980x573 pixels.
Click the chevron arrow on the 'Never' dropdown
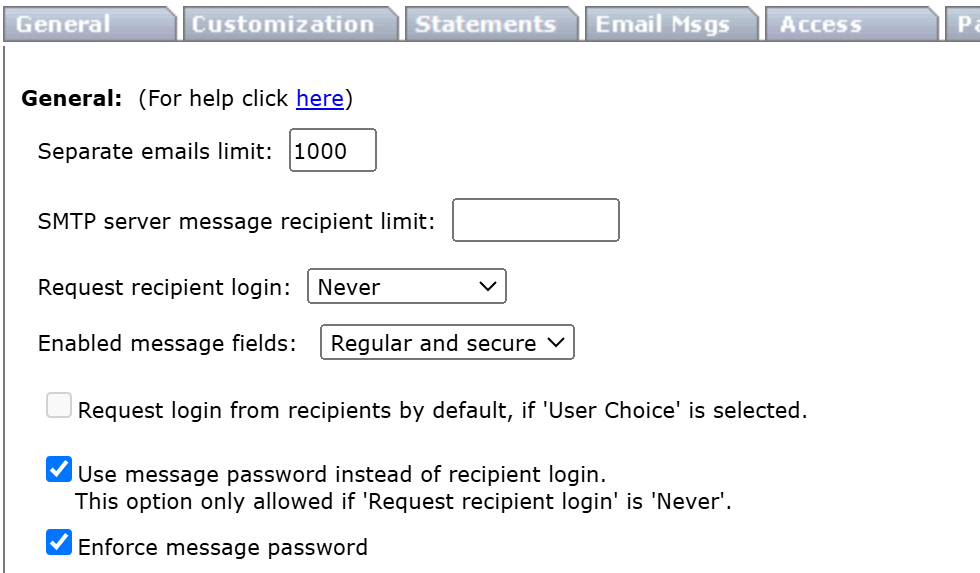tap(488, 287)
